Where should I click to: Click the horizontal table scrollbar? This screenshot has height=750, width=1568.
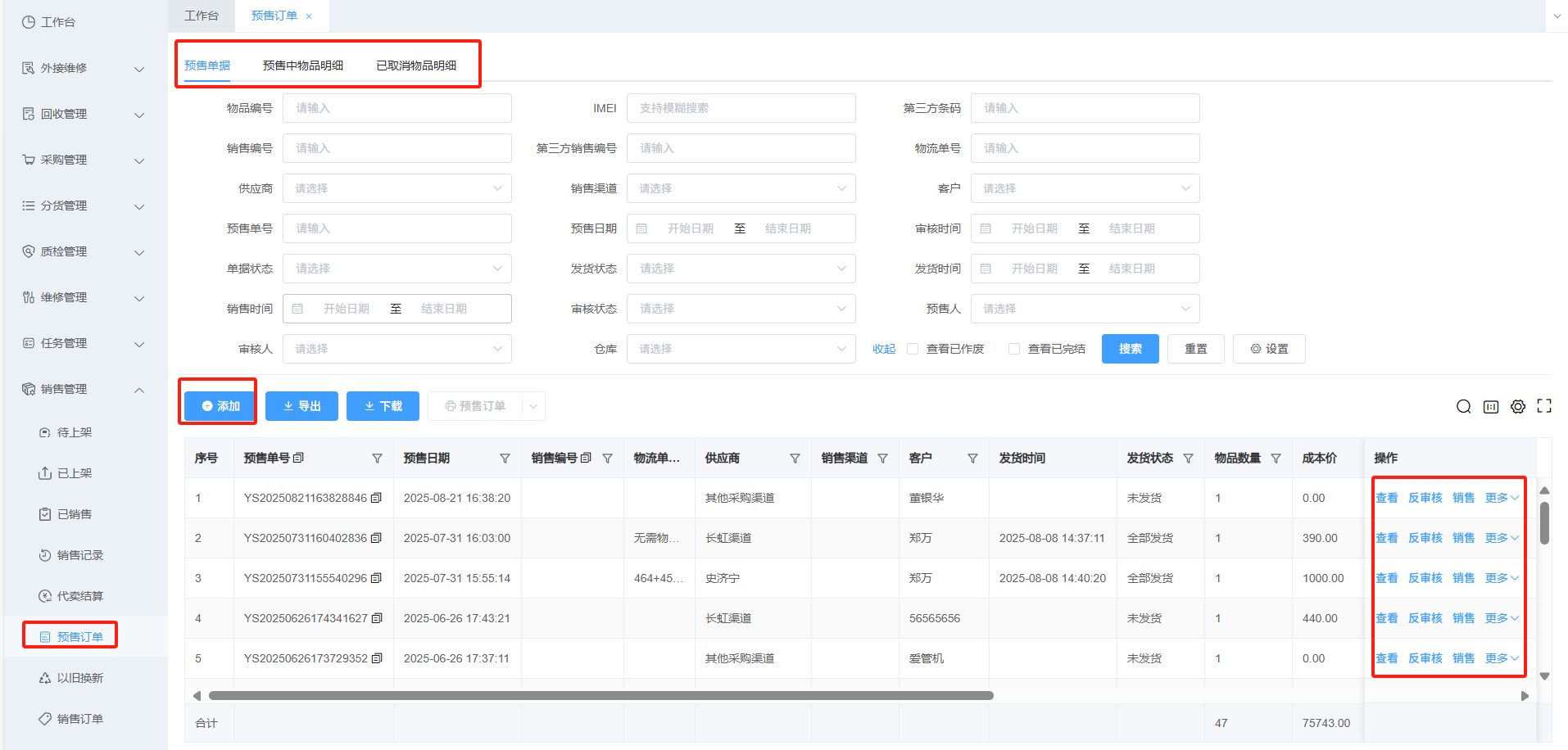point(600,696)
